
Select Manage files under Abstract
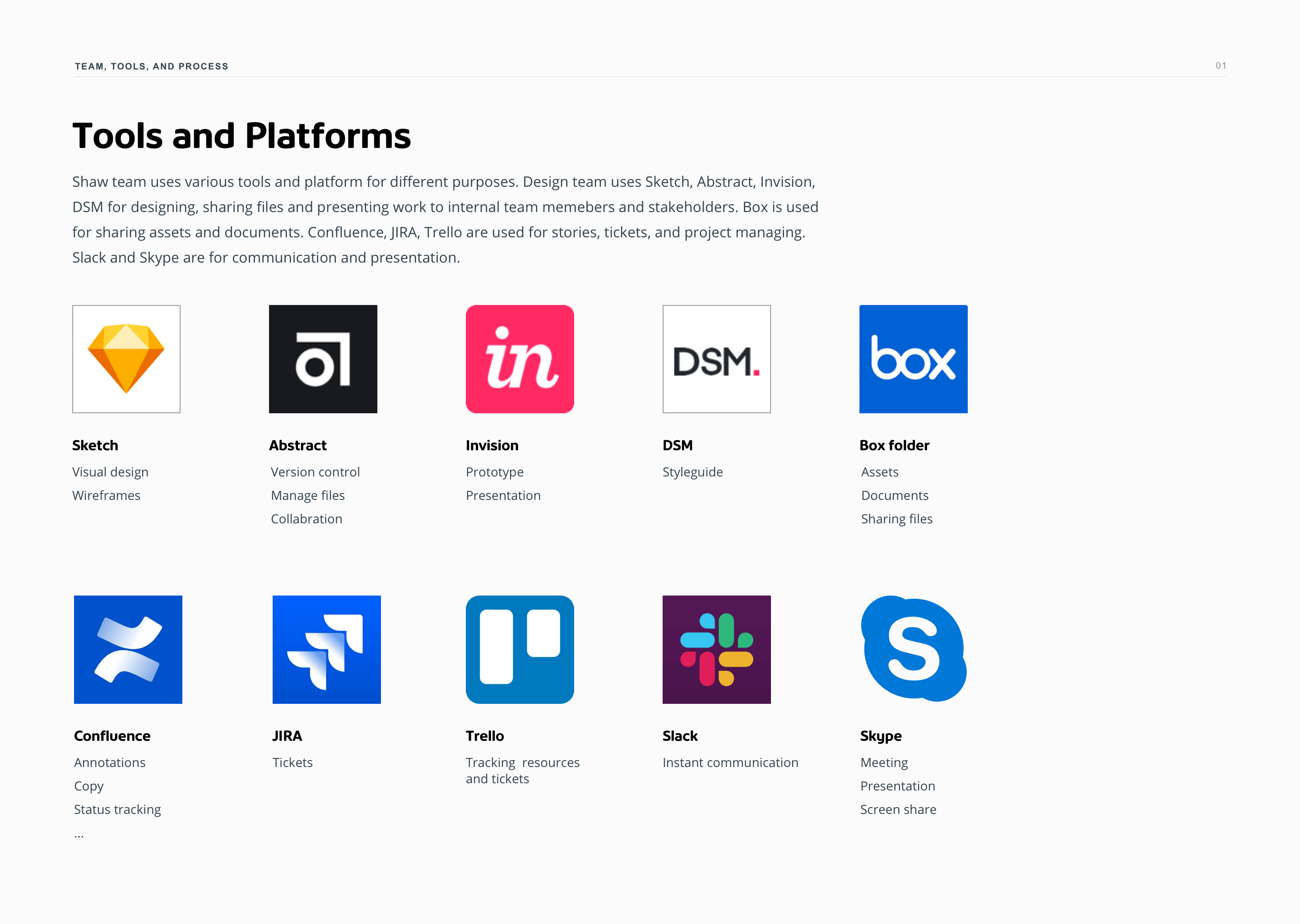tap(308, 495)
